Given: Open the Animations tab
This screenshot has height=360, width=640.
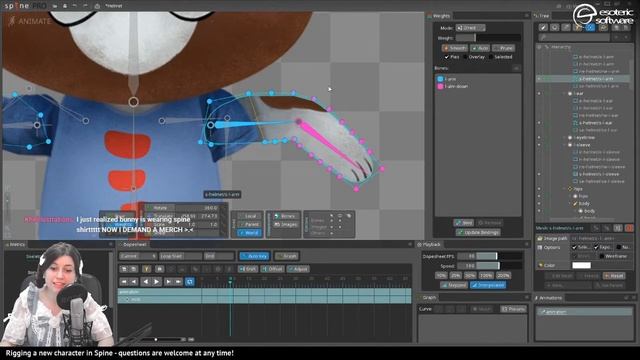Looking at the screenshot, I should tap(549, 298).
